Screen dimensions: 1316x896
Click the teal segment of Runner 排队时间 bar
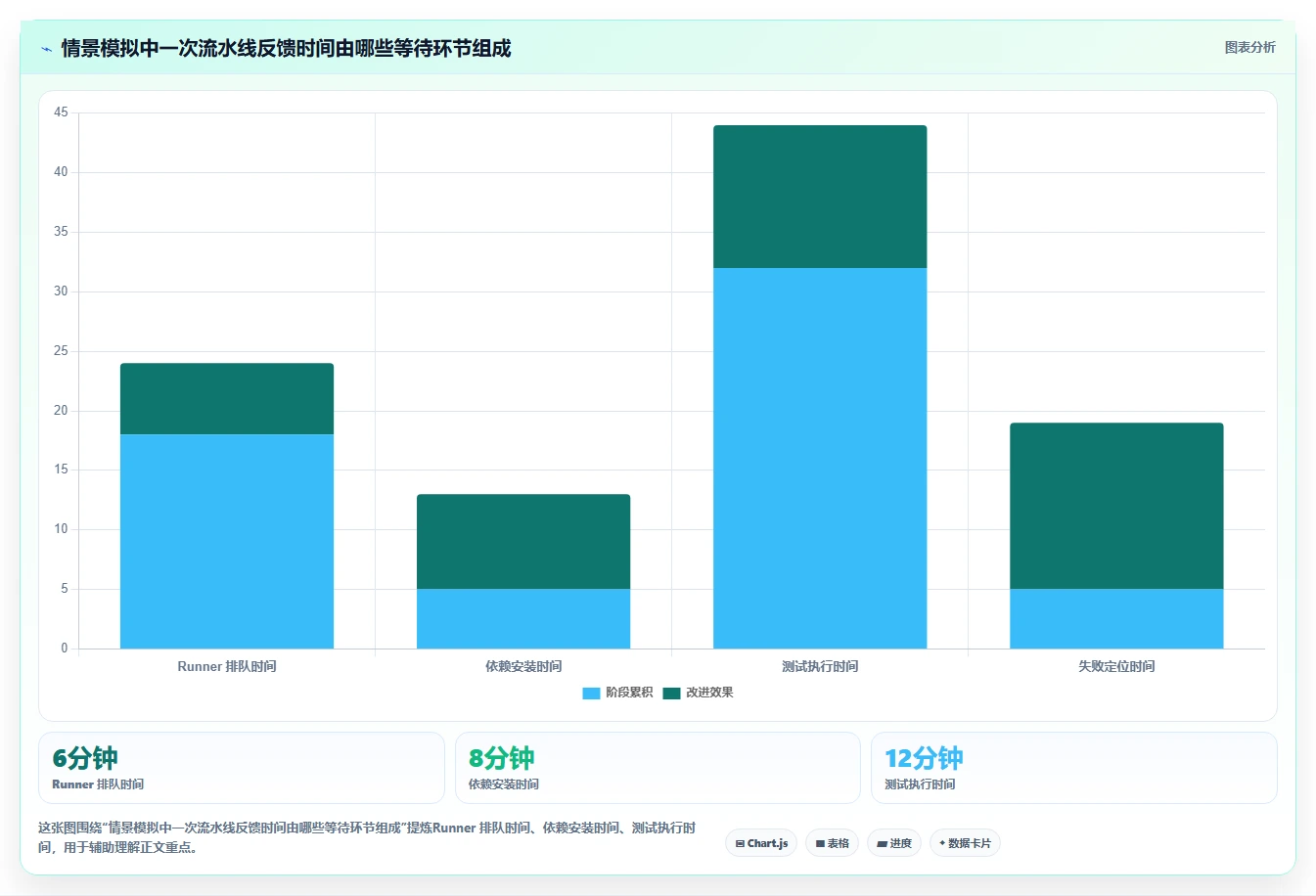tap(227, 398)
